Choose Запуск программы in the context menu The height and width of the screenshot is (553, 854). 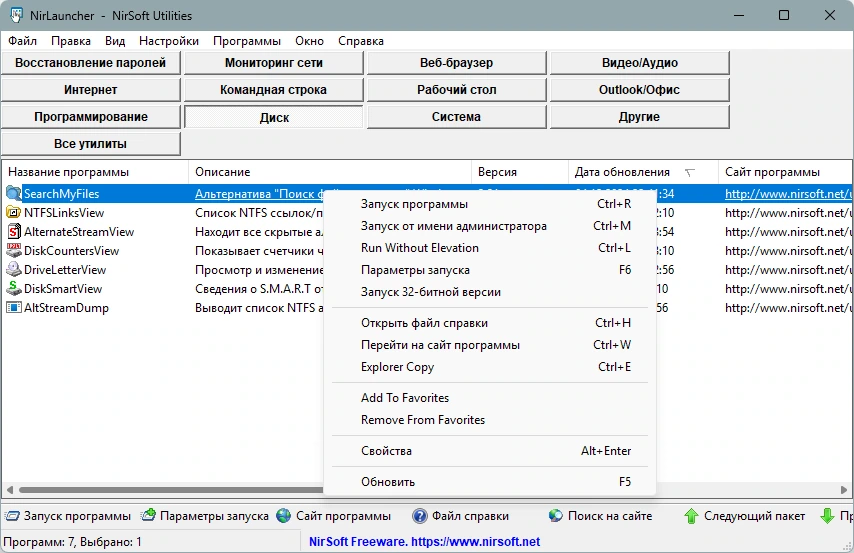(x=490, y=204)
